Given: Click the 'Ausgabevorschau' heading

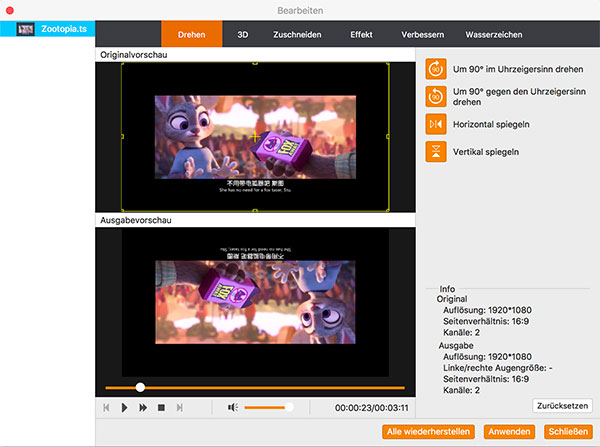Looking at the screenshot, I should [x=136, y=220].
